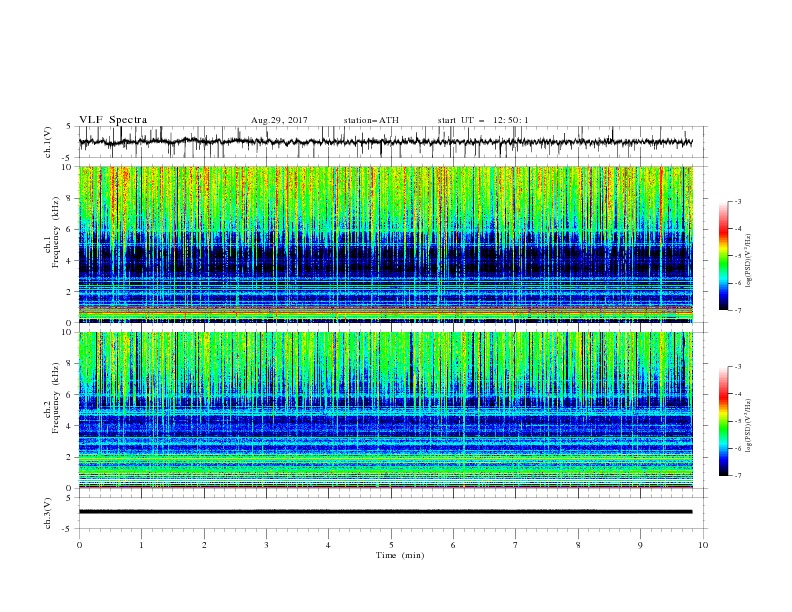This screenshot has height=612, width=792.
Task: Click the ch.1 voltage waveform trace
Action: (385, 142)
